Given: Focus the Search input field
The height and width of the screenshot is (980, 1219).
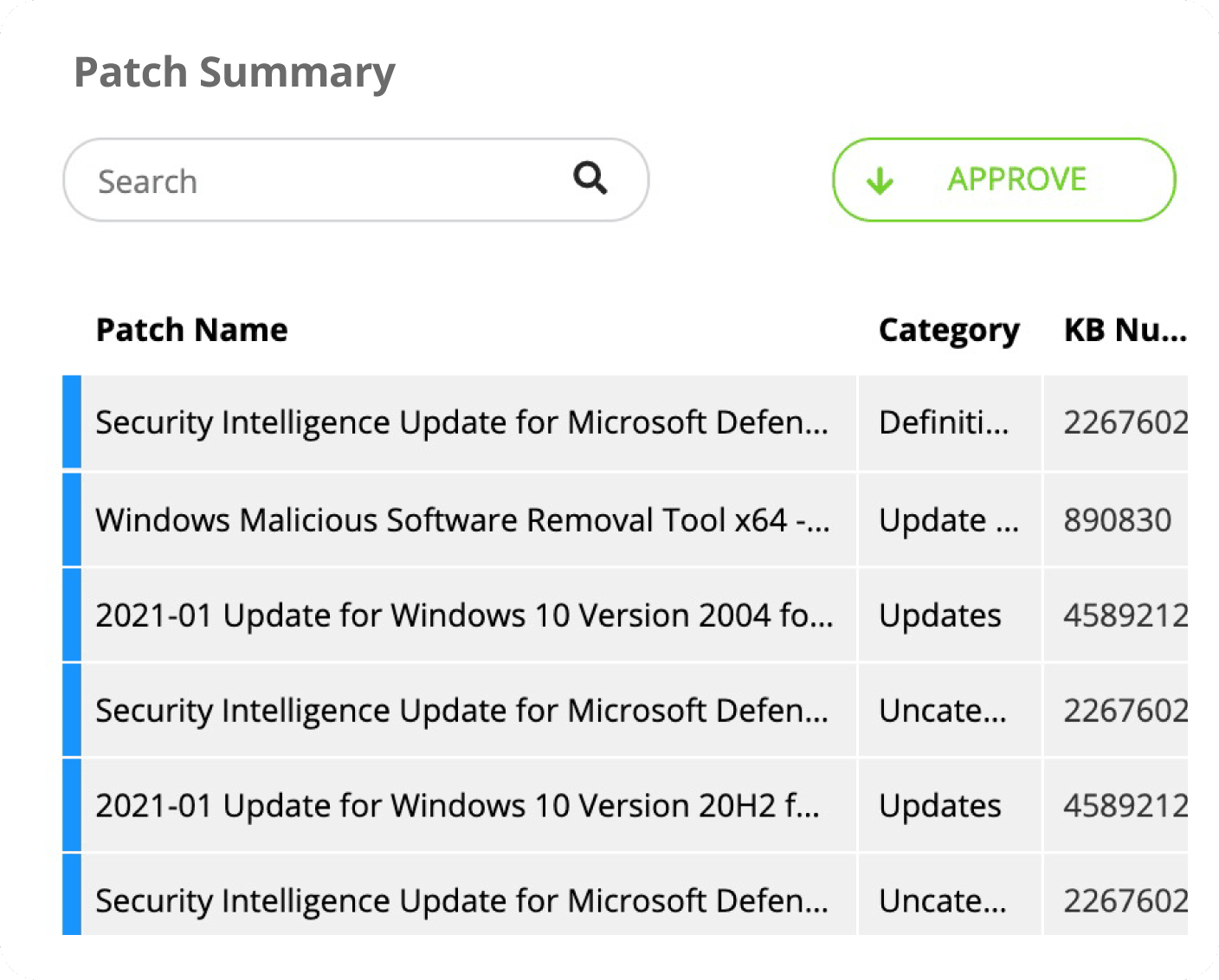Looking at the screenshot, I should point(329,181).
